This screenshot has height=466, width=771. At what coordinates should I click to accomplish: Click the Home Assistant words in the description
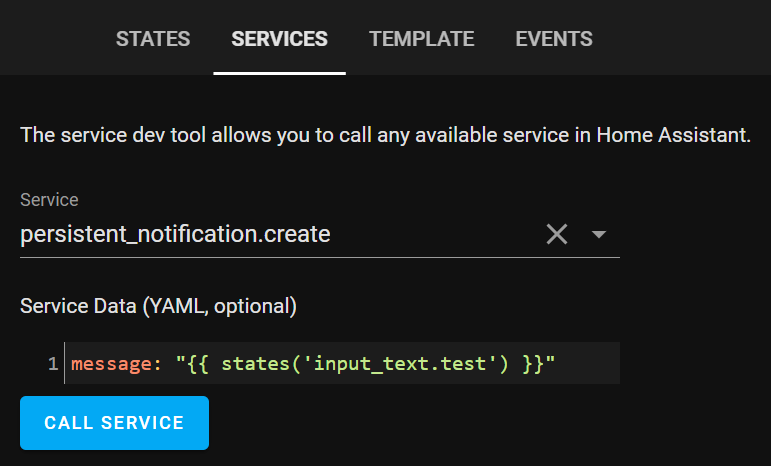[x=674, y=135]
